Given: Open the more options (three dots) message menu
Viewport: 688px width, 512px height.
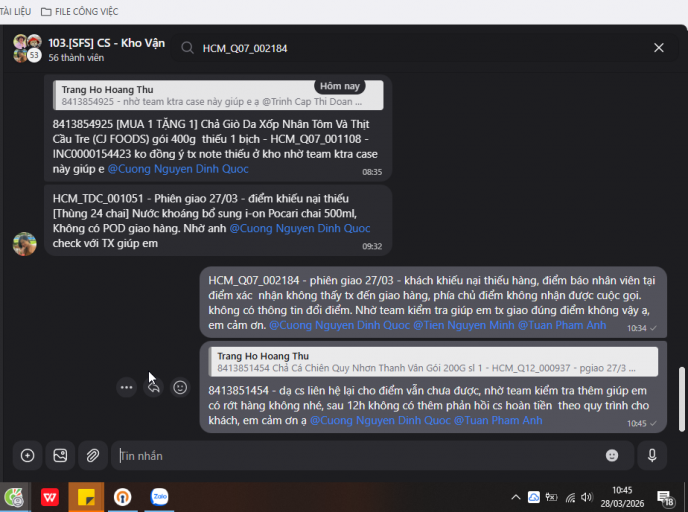Looking at the screenshot, I should [126, 387].
